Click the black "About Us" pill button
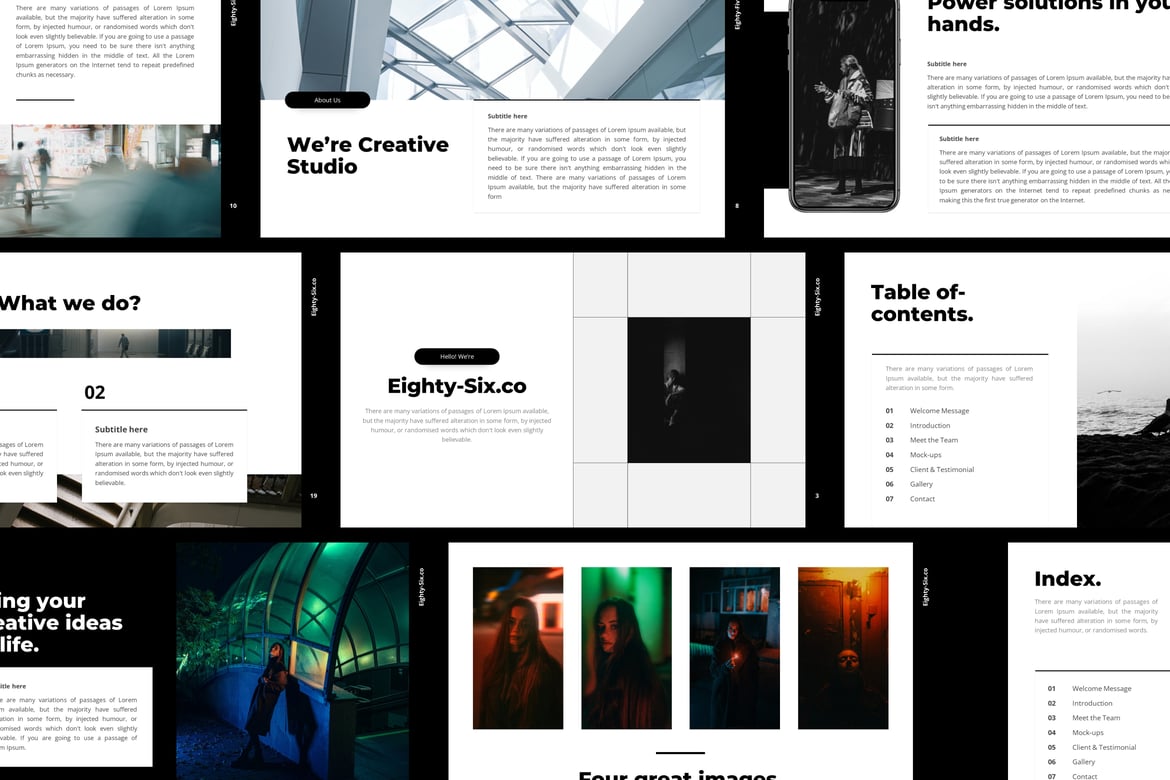The width and height of the screenshot is (1170, 780). coord(328,100)
